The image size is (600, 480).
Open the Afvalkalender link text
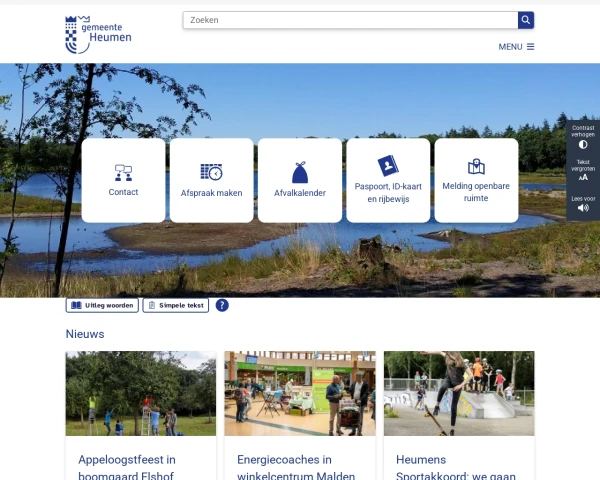300,193
